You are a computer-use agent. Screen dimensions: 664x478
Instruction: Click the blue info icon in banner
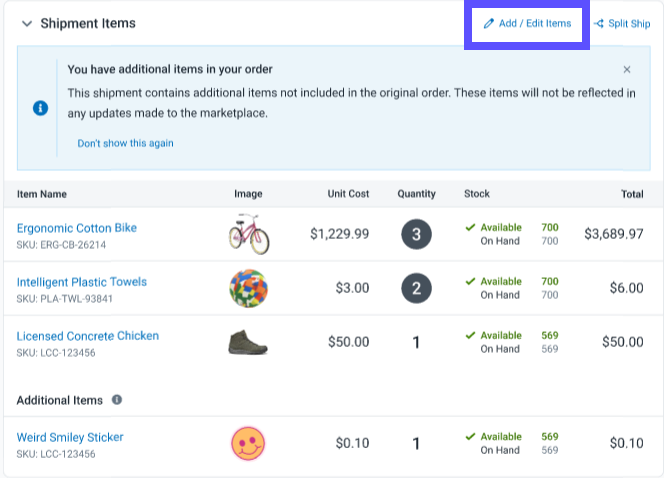pyautogui.click(x=41, y=107)
